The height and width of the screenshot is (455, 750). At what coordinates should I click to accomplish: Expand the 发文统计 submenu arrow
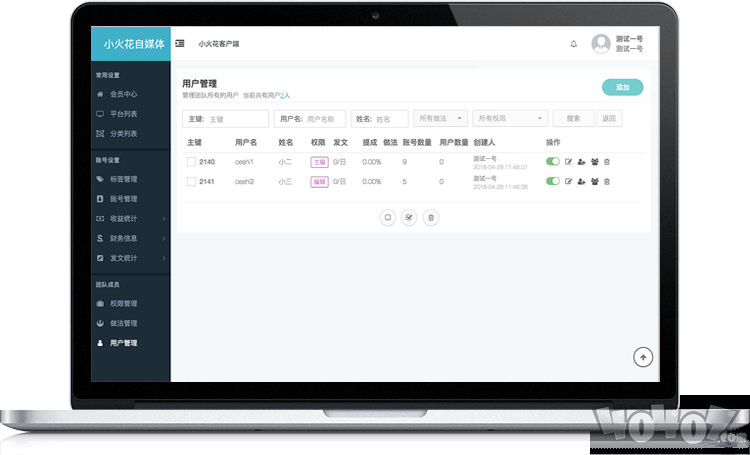(164, 258)
